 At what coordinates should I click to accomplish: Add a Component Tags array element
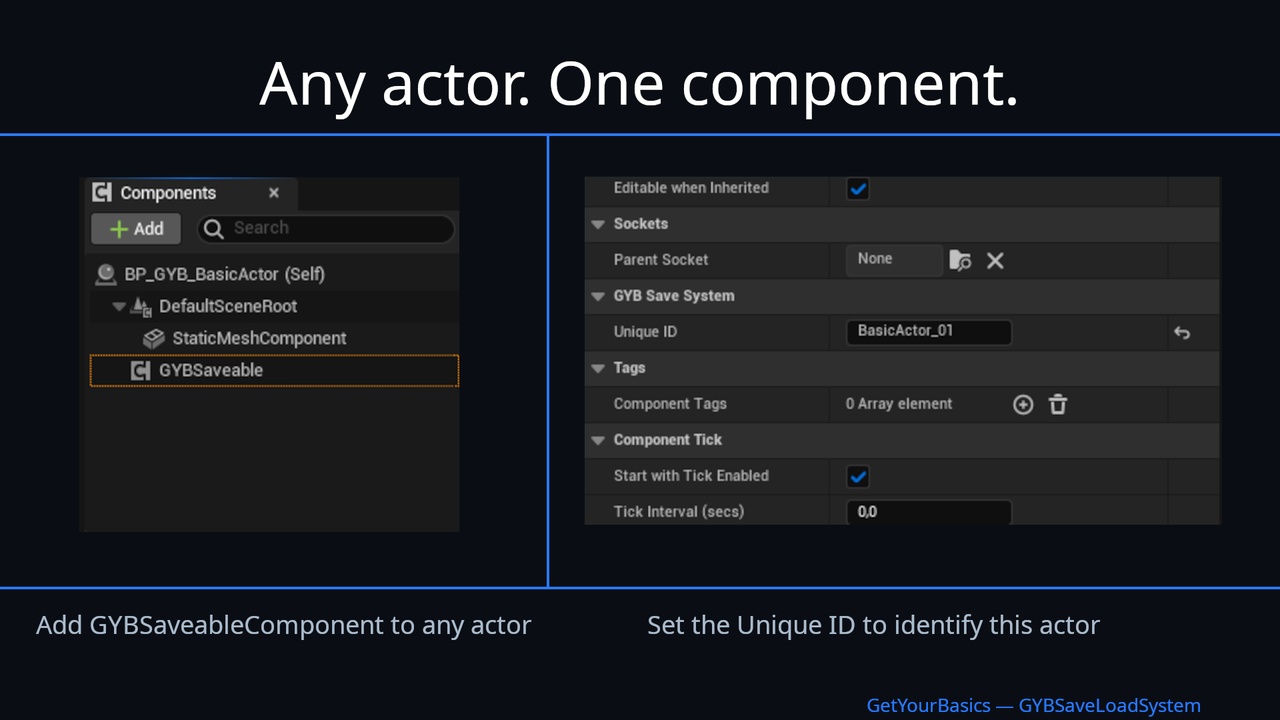(x=1023, y=404)
